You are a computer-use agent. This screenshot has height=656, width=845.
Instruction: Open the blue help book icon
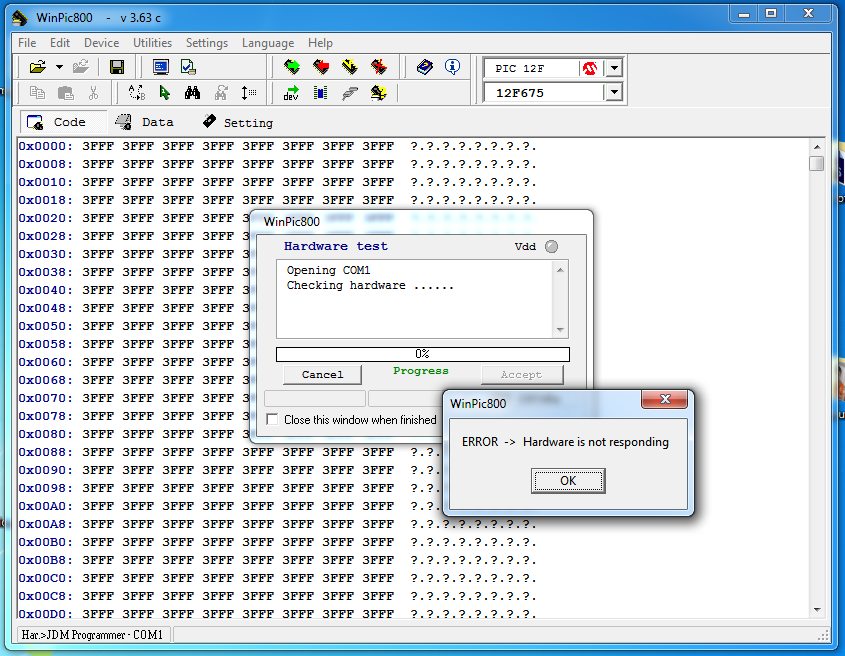[x=425, y=67]
